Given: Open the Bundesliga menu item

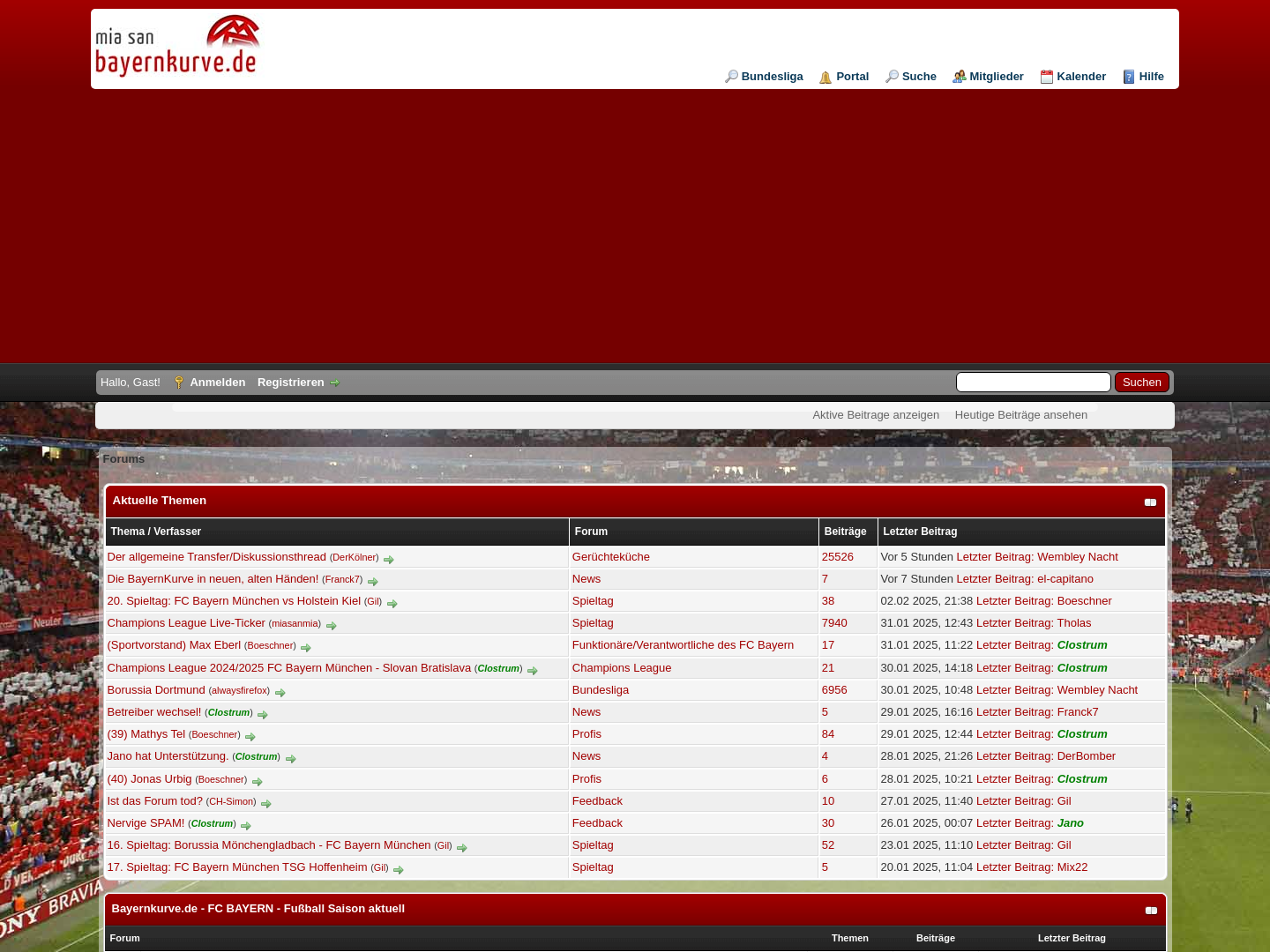Looking at the screenshot, I should 764,77.
